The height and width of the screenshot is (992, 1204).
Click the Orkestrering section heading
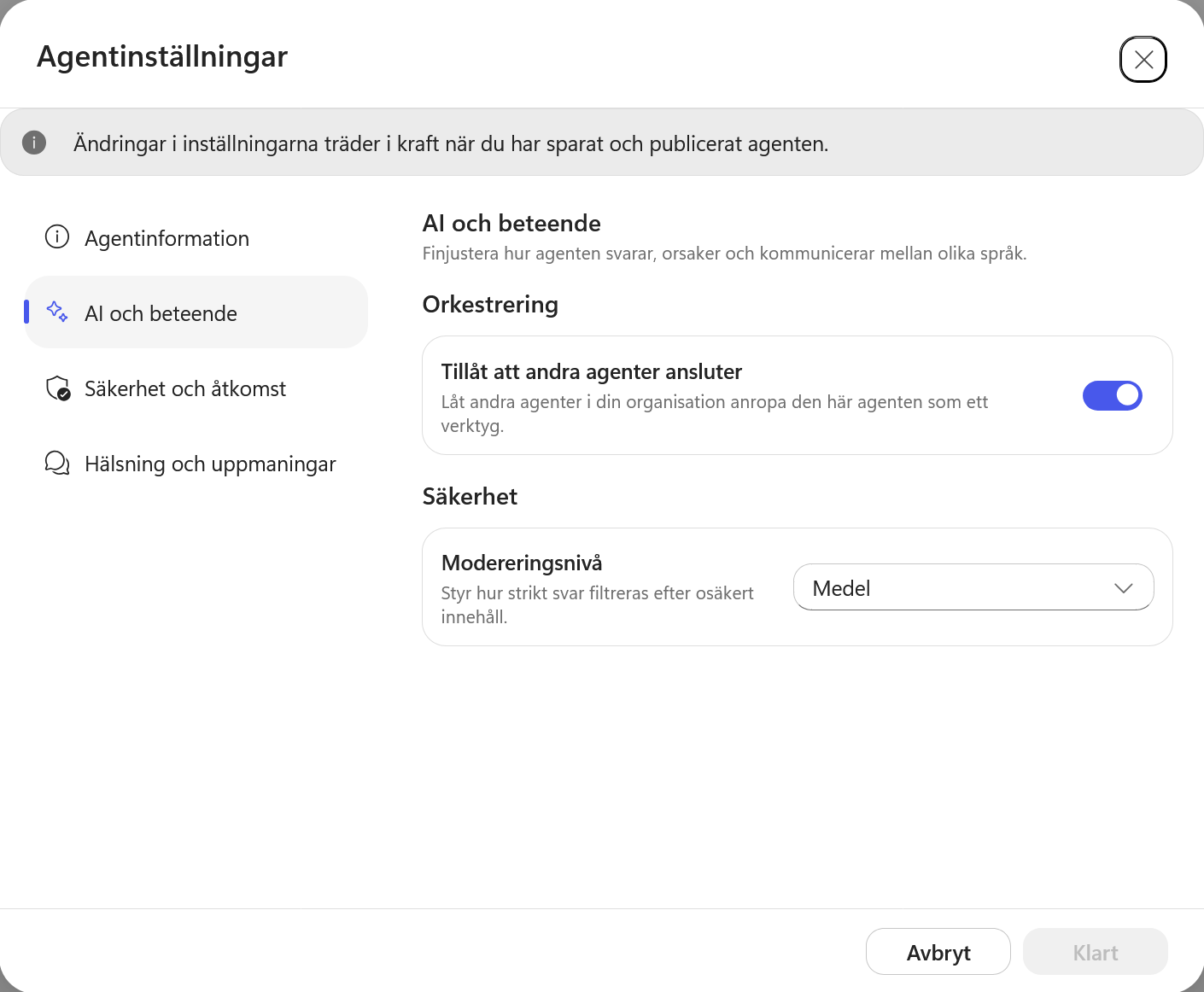[490, 305]
